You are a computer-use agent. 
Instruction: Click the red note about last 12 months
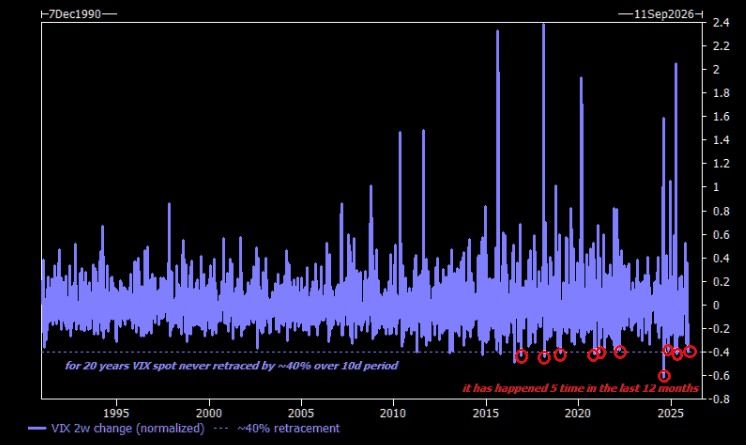click(580, 388)
